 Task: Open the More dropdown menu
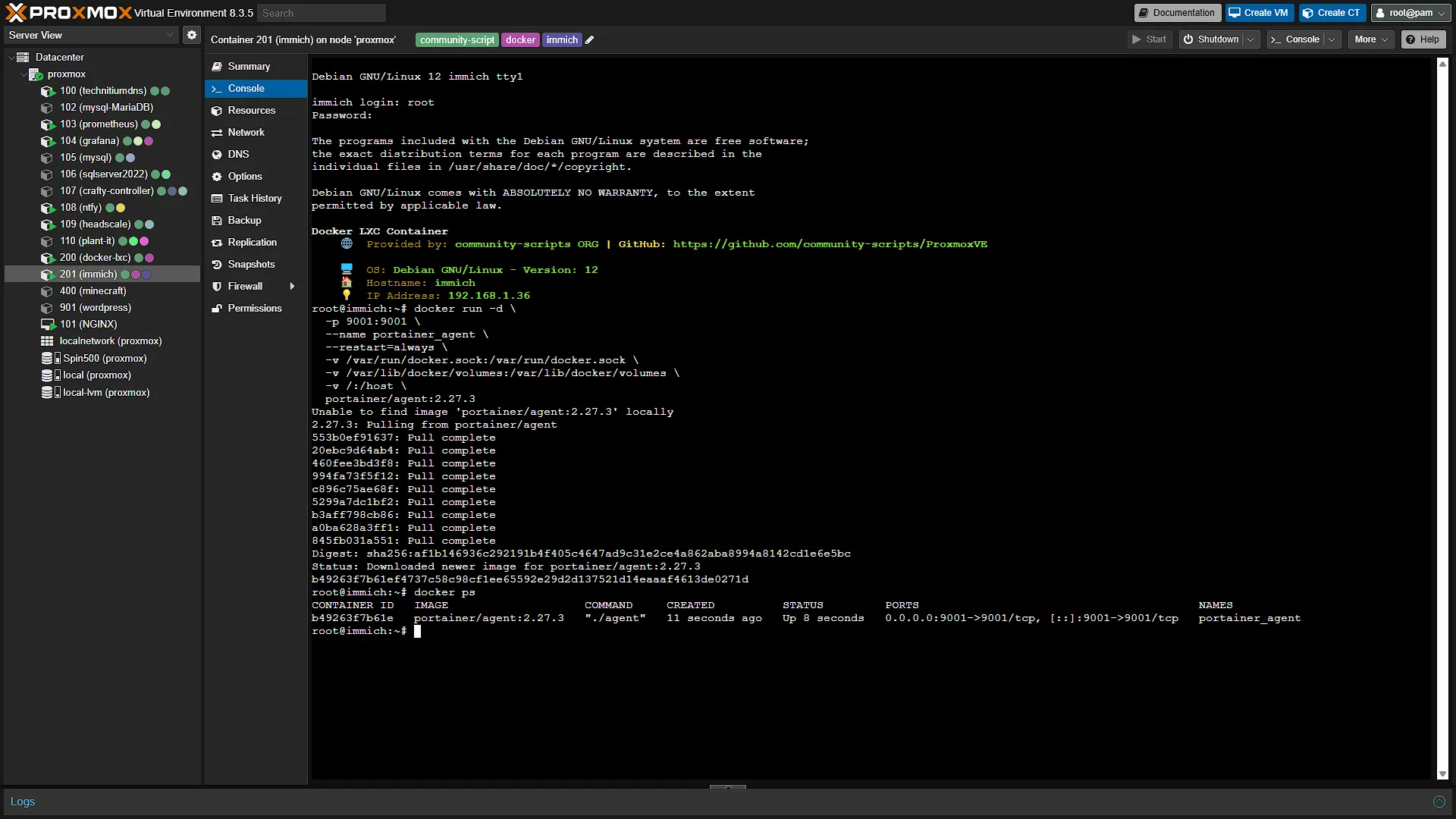[1371, 39]
